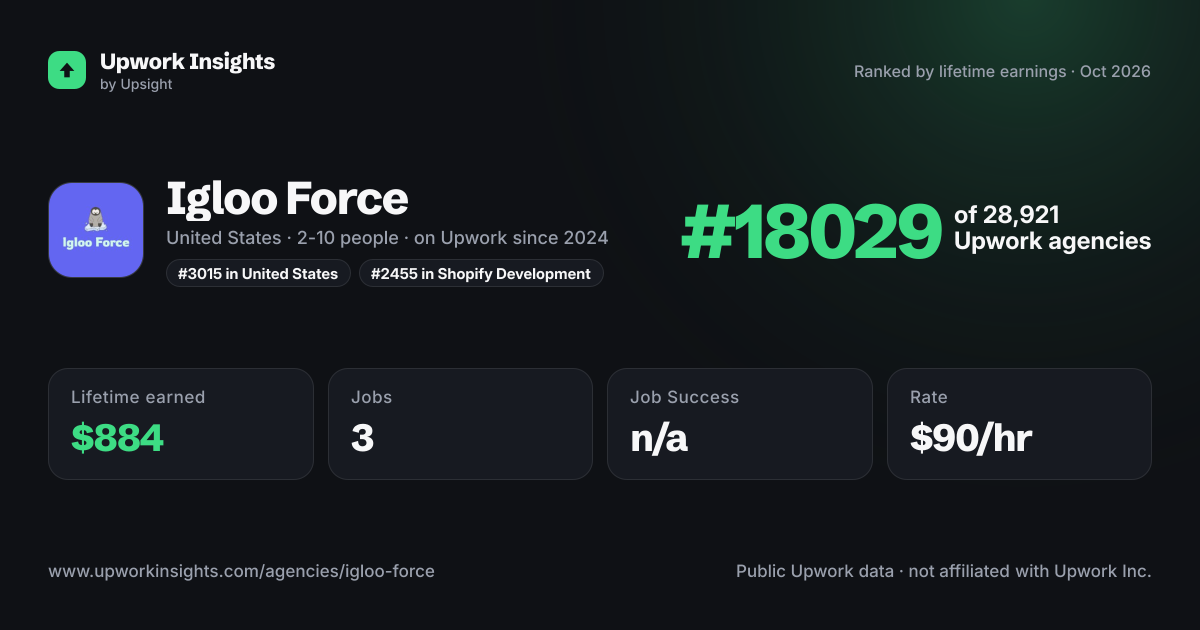Open the '#3015 in United States' badge
The height and width of the screenshot is (630, 1200).
258,273
